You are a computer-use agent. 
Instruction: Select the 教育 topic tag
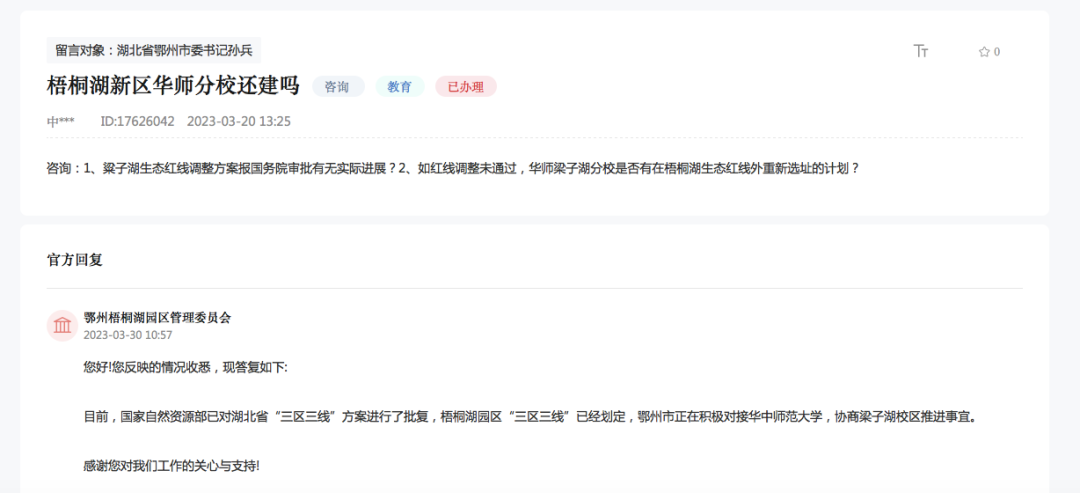400,87
